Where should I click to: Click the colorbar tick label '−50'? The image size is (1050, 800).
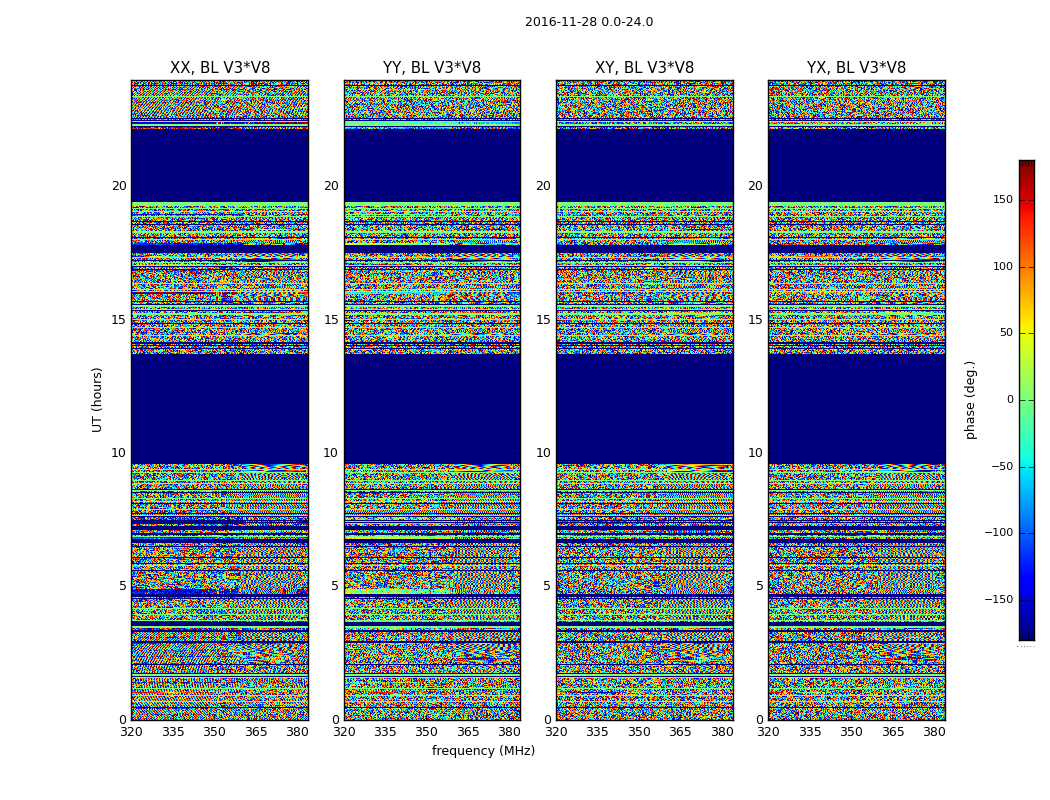[x=1002, y=467]
